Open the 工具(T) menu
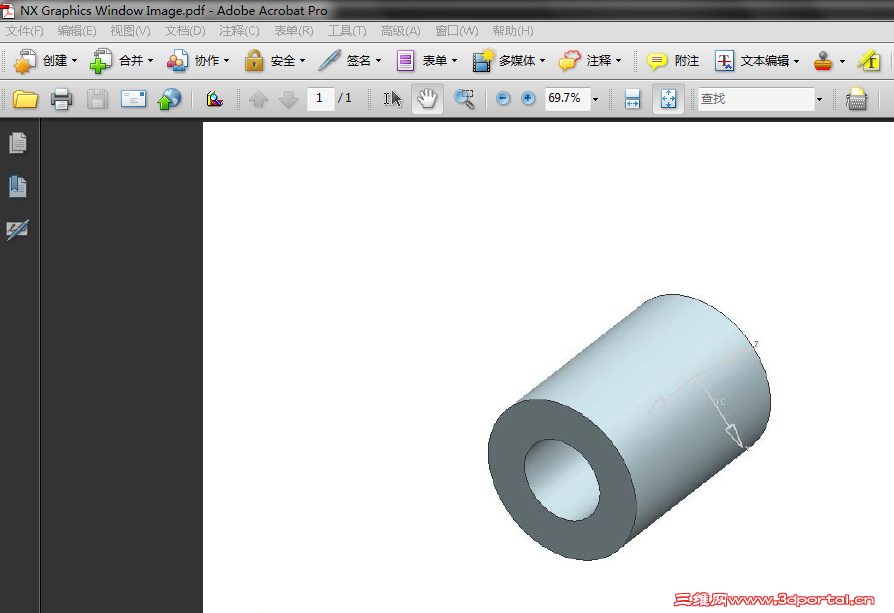Image resolution: width=894 pixels, height=613 pixels. [x=347, y=31]
